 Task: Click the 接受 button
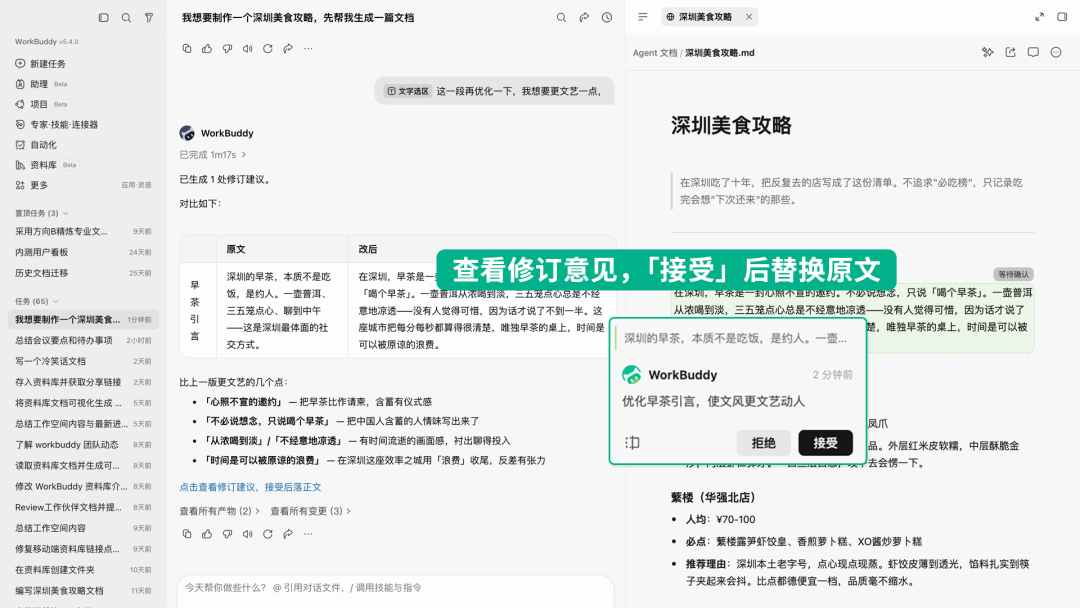825,443
